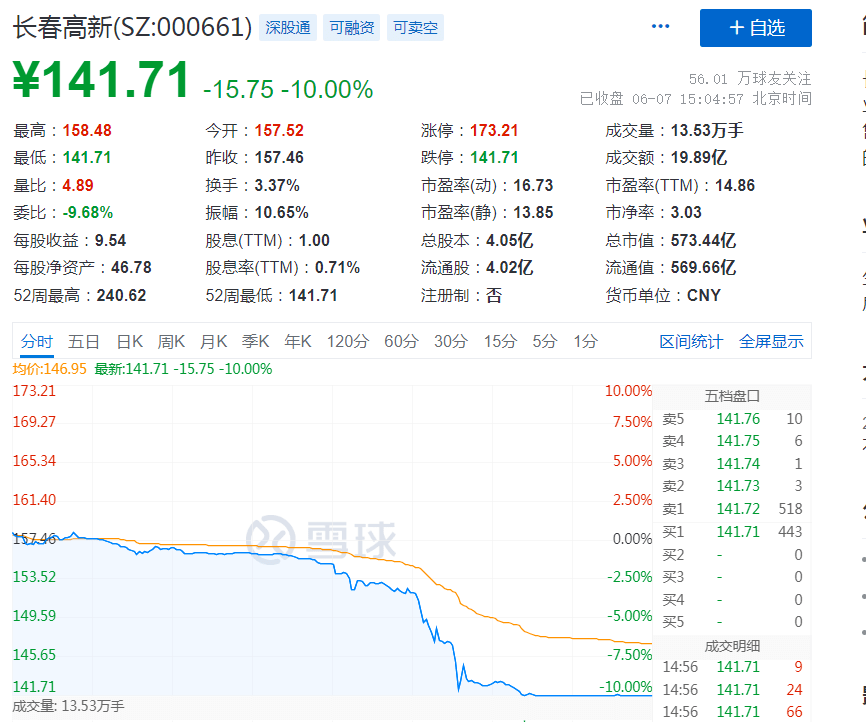Click the 可融资 tag
The width and height of the screenshot is (866, 722).
[352, 28]
